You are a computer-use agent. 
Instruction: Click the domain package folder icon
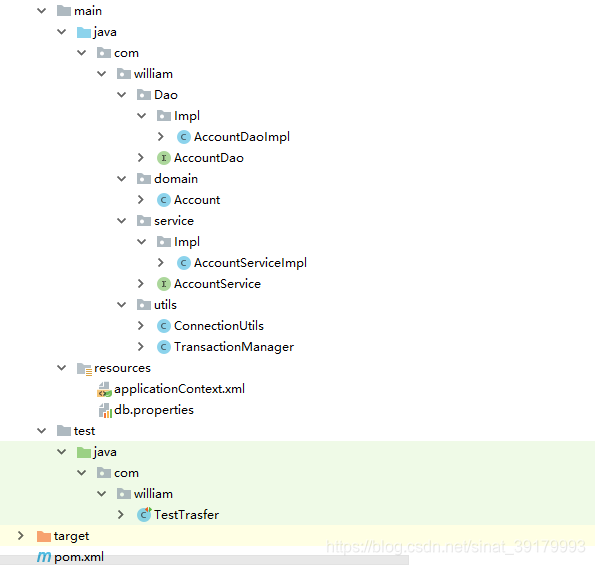coord(144,178)
